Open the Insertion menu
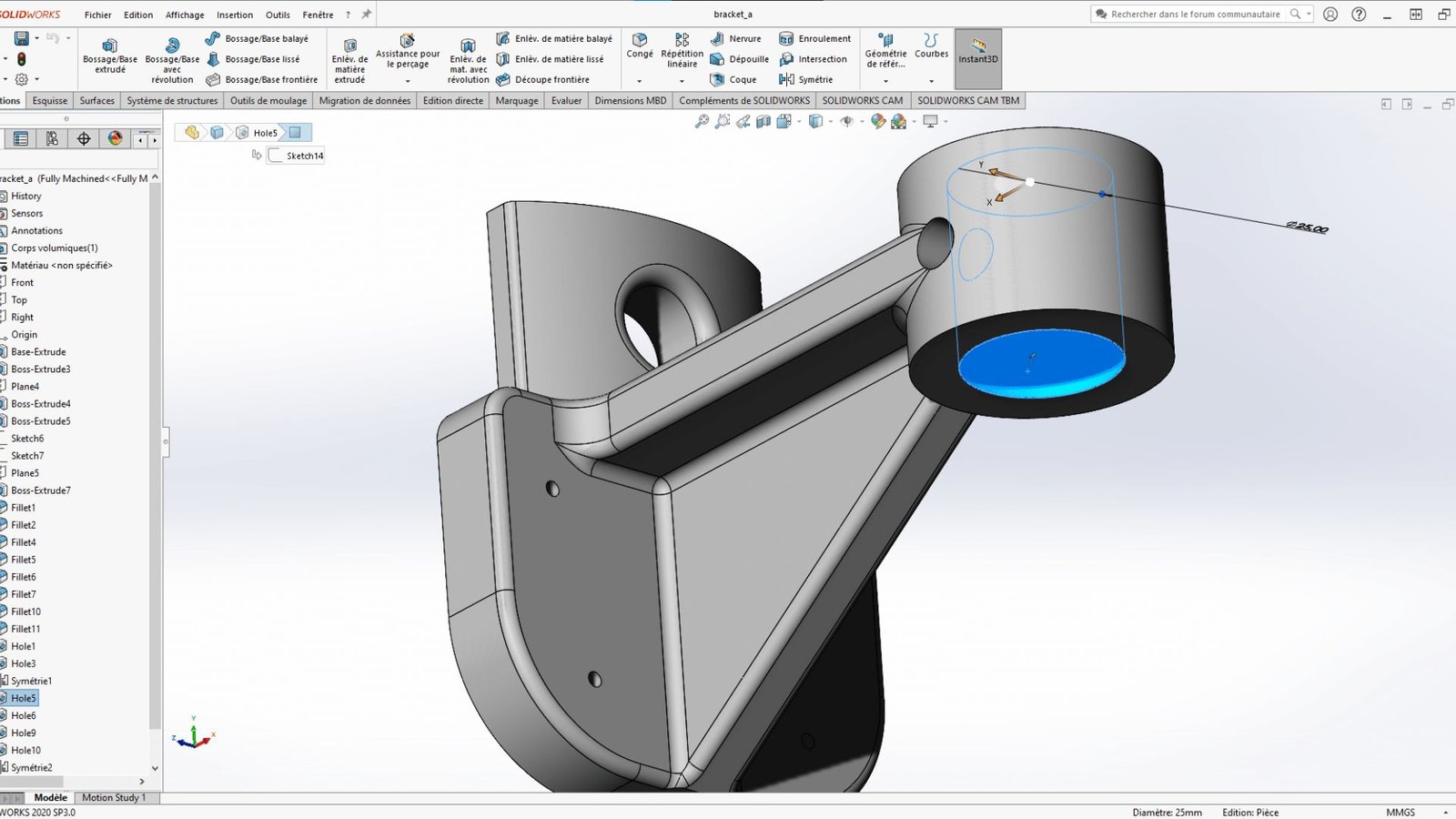The width and height of the screenshot is (1456, 819). click(x=235, y=15)
